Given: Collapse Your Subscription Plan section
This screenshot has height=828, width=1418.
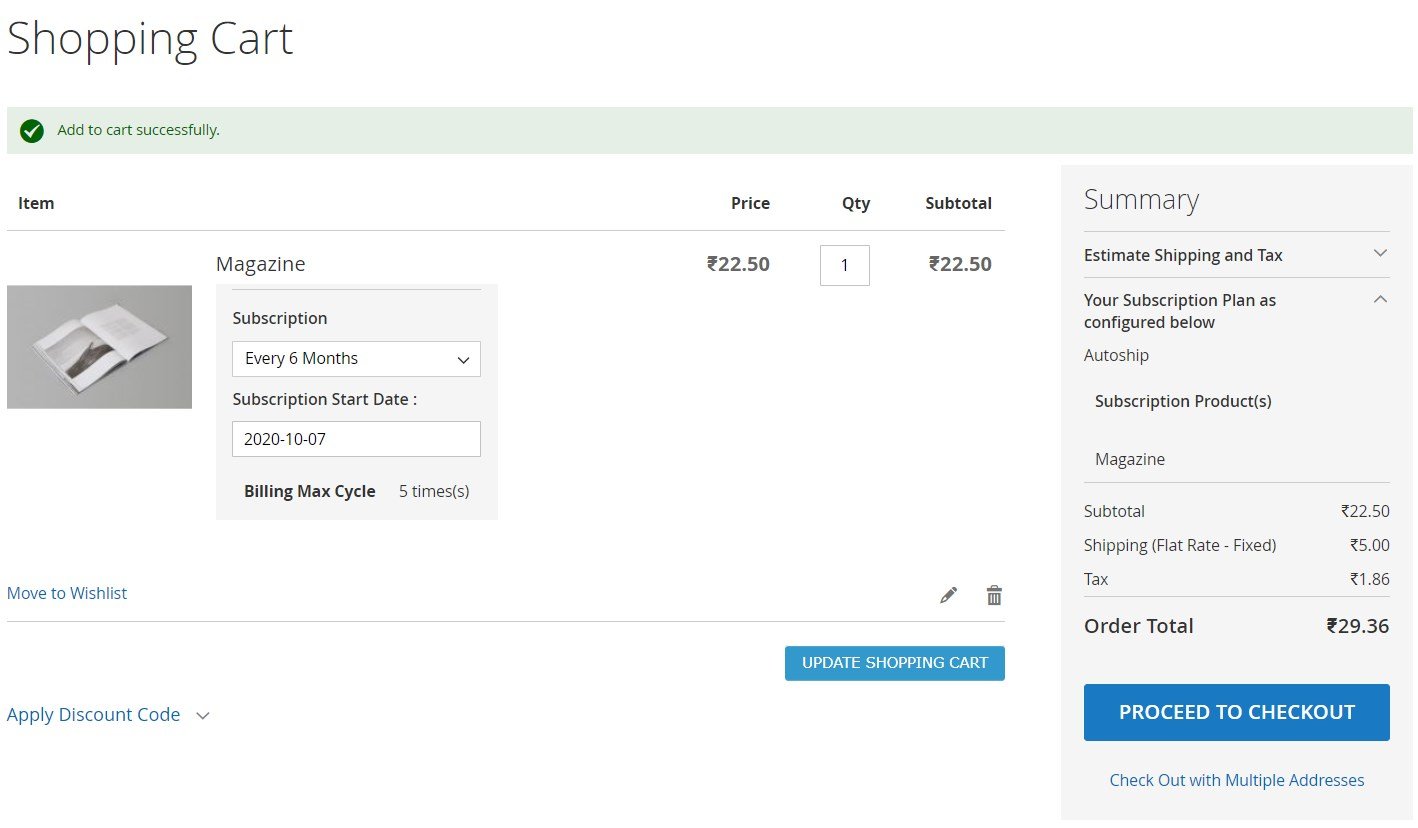Looking at the screenshot, I should (x=1236, y=310).
